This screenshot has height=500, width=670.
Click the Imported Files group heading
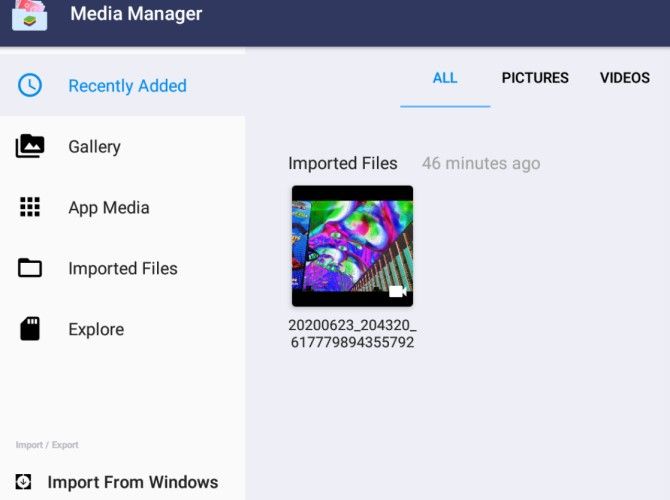(343, 163)
